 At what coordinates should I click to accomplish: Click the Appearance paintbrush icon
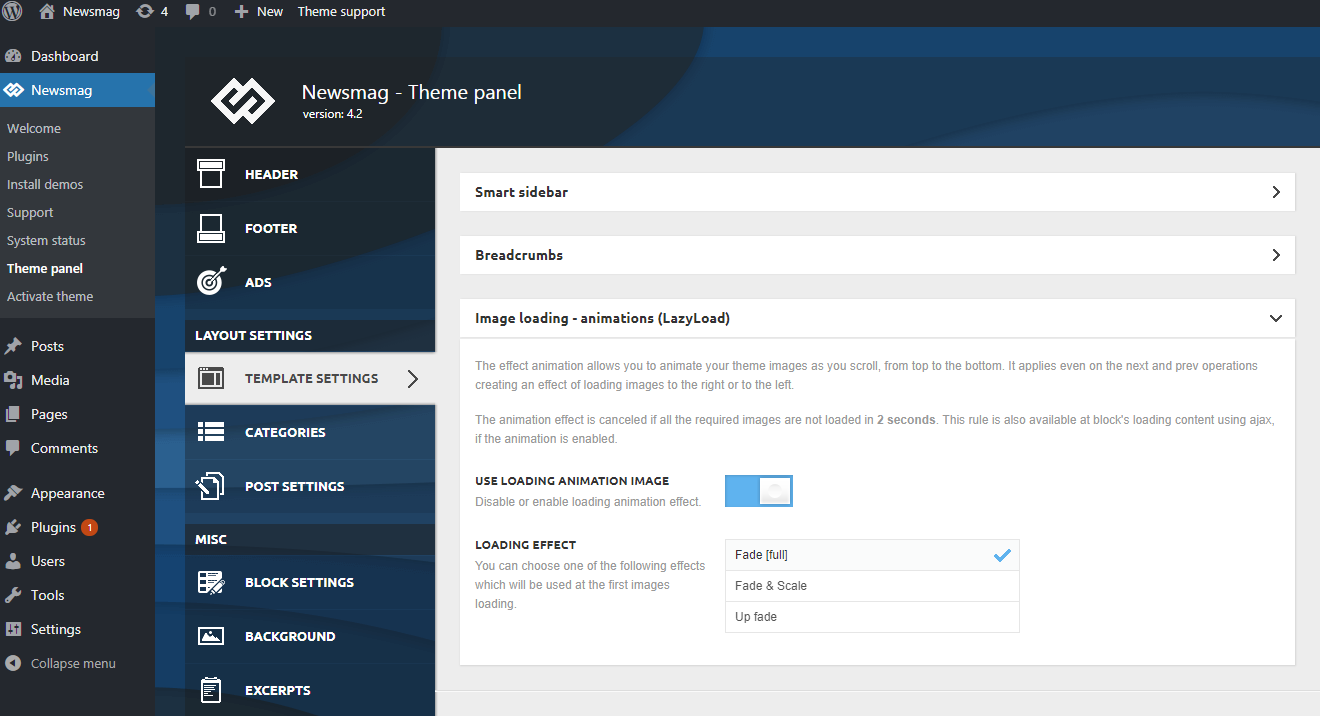(x=13, y=493)
